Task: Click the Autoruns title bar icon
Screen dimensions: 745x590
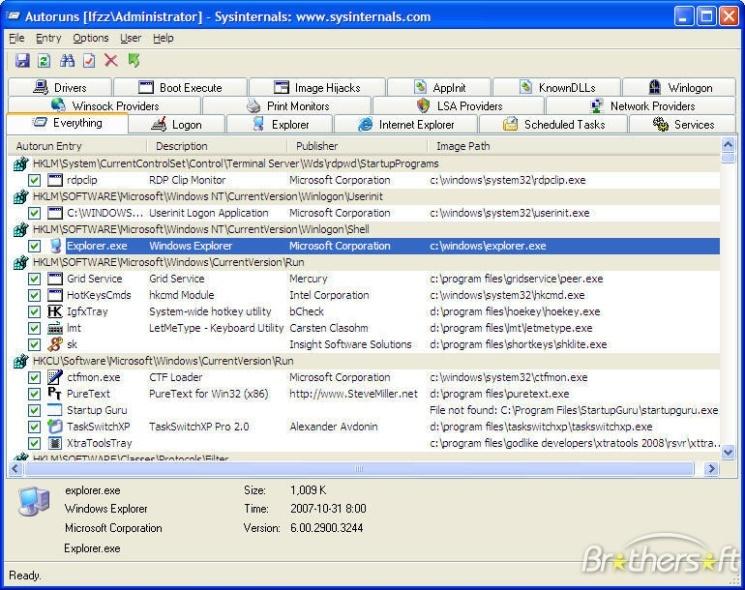Action: (x=14, y=16)
